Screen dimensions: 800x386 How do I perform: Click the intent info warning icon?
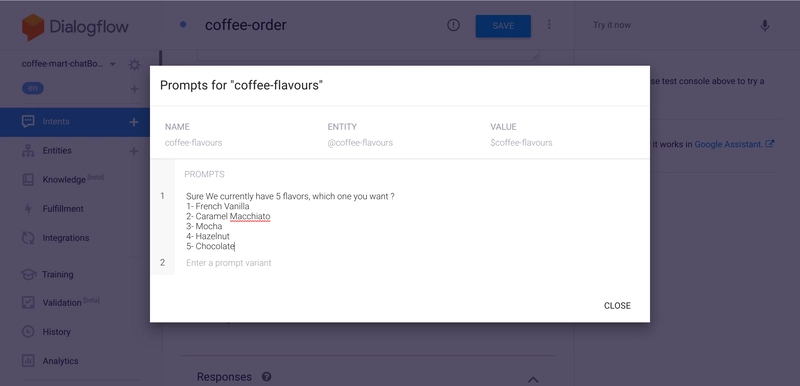[453, 25]
